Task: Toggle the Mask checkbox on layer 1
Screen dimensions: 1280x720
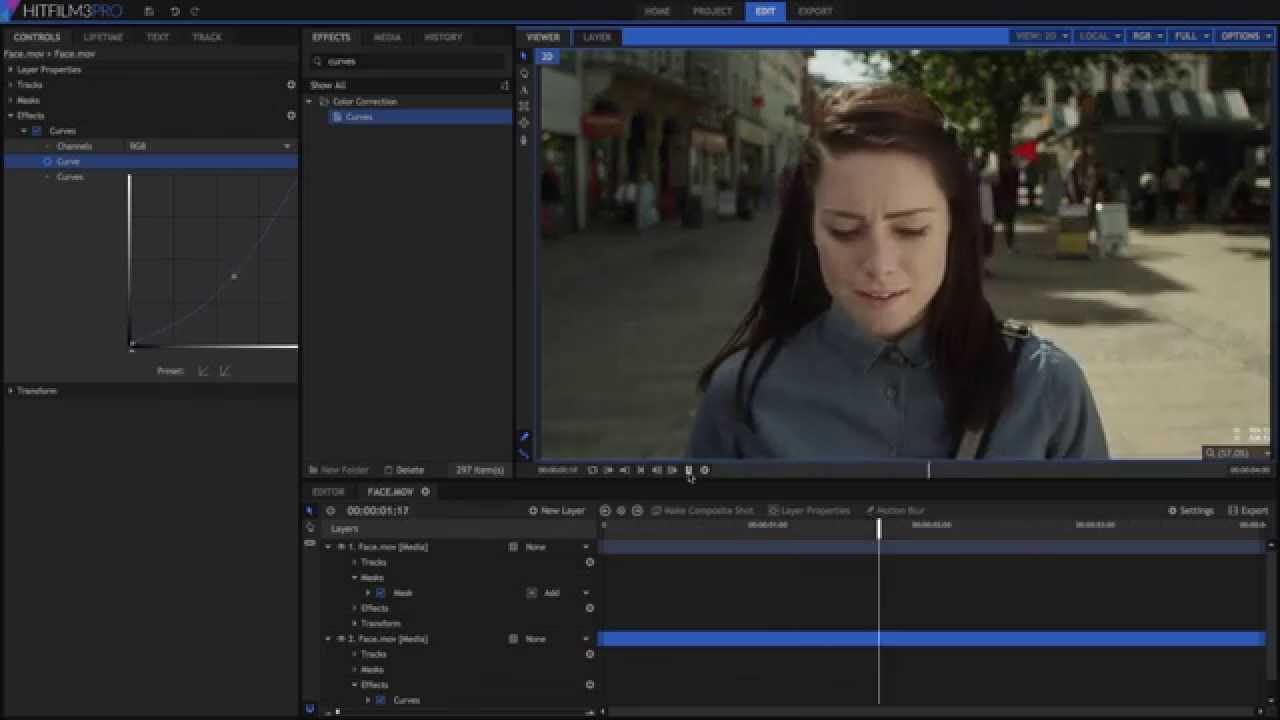Action: pyautogui.click(x=380, y=593)
